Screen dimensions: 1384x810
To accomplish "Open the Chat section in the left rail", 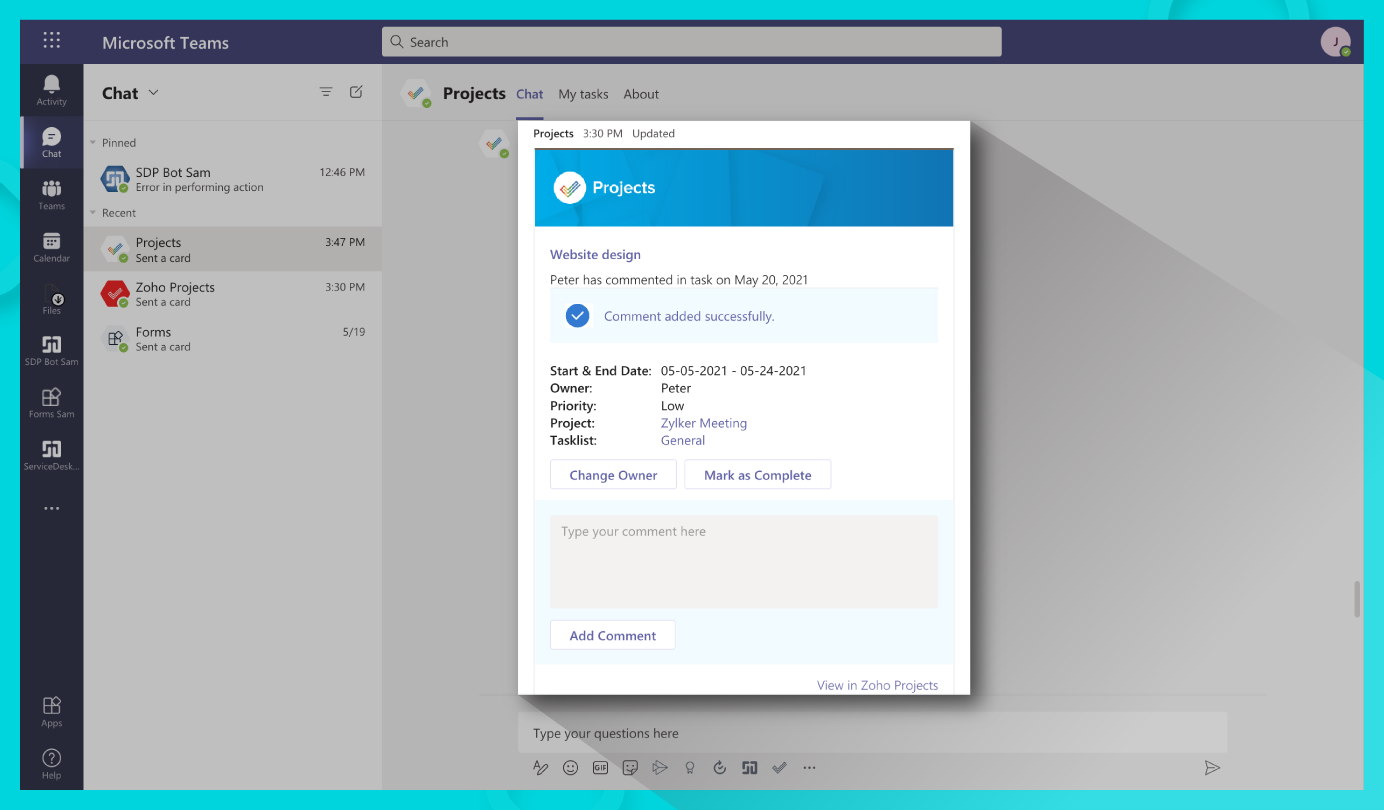I will [52, 142].
